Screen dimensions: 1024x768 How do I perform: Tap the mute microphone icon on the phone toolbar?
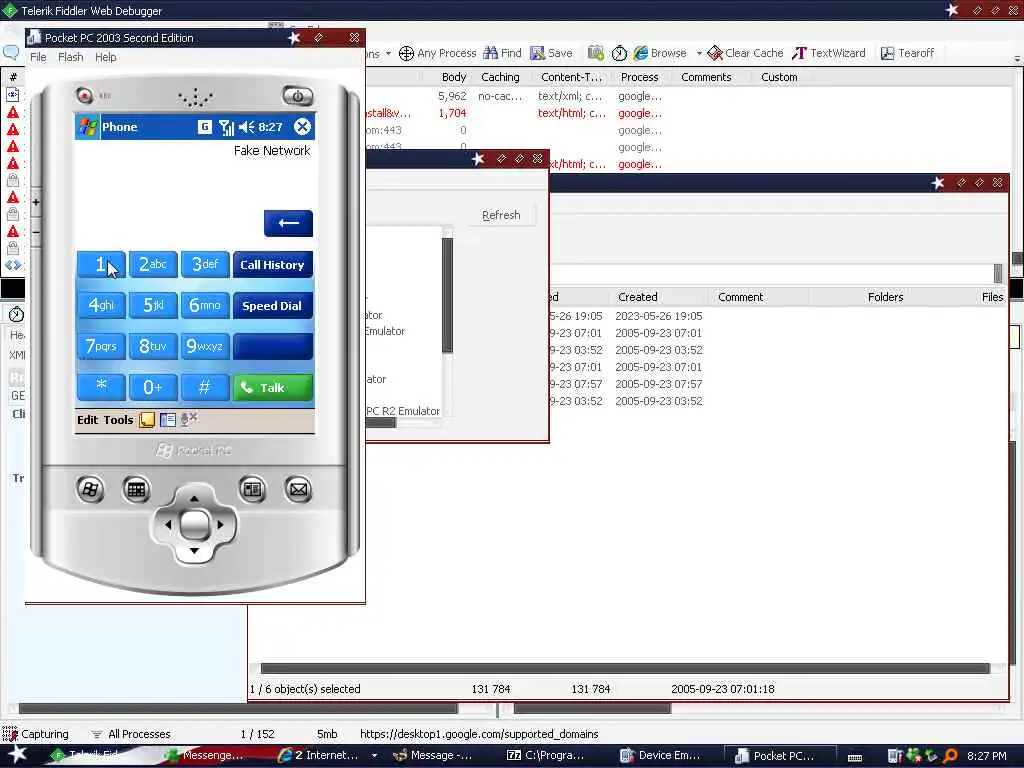point(189,419)
